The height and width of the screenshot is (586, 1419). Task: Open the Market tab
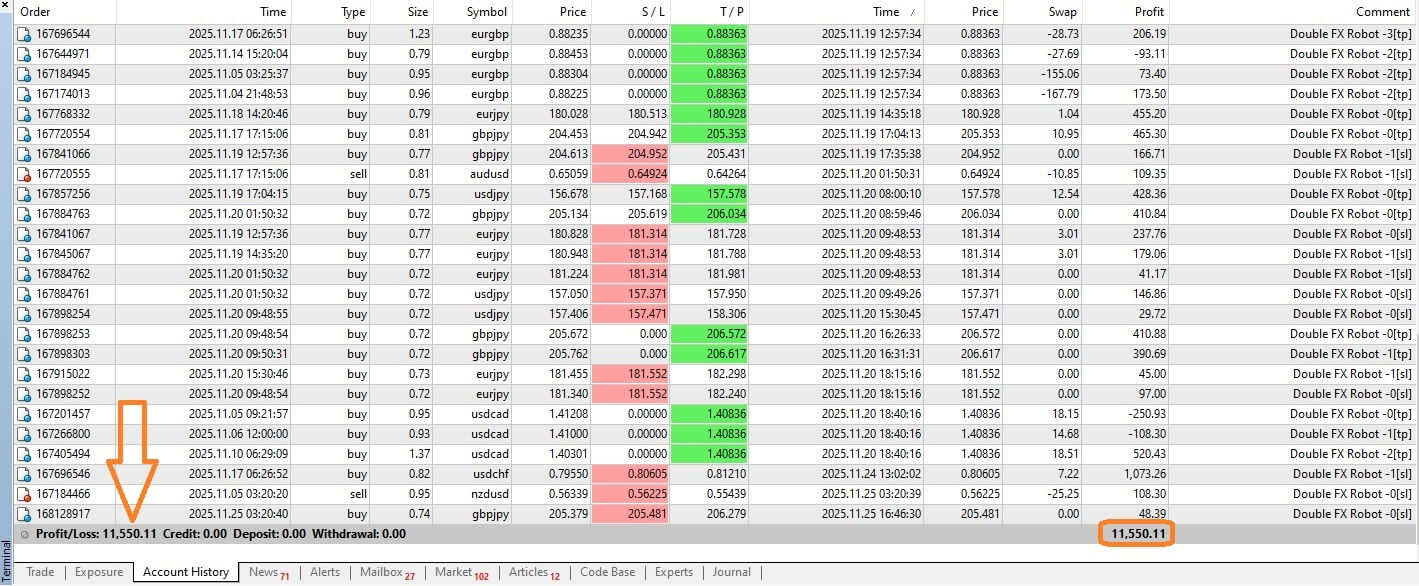point(453,572)
